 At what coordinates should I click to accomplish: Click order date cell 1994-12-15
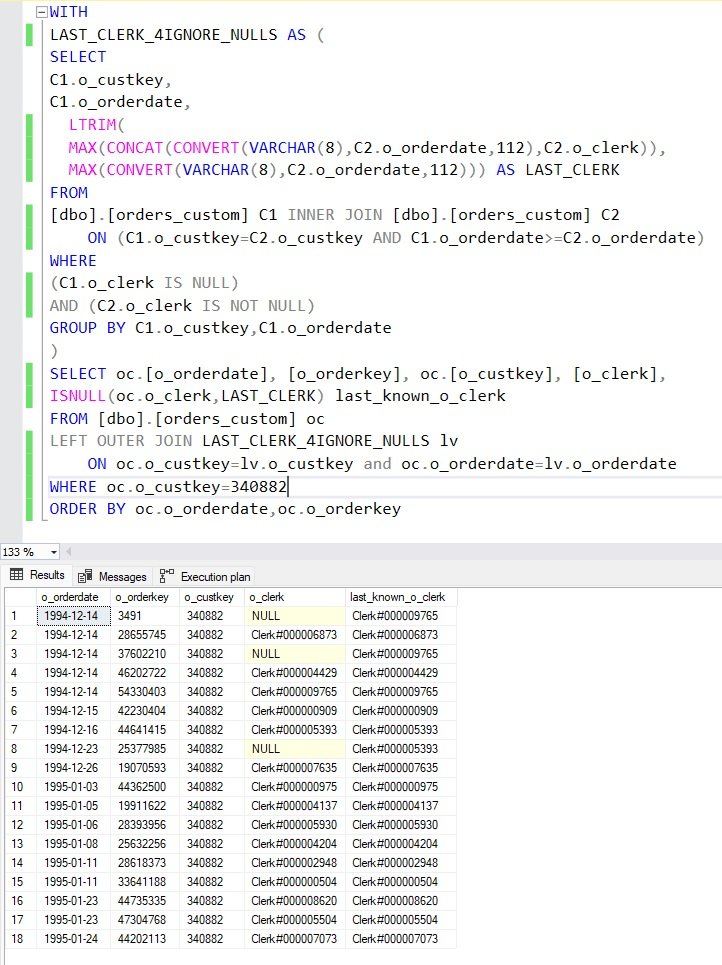coord(73,711)
